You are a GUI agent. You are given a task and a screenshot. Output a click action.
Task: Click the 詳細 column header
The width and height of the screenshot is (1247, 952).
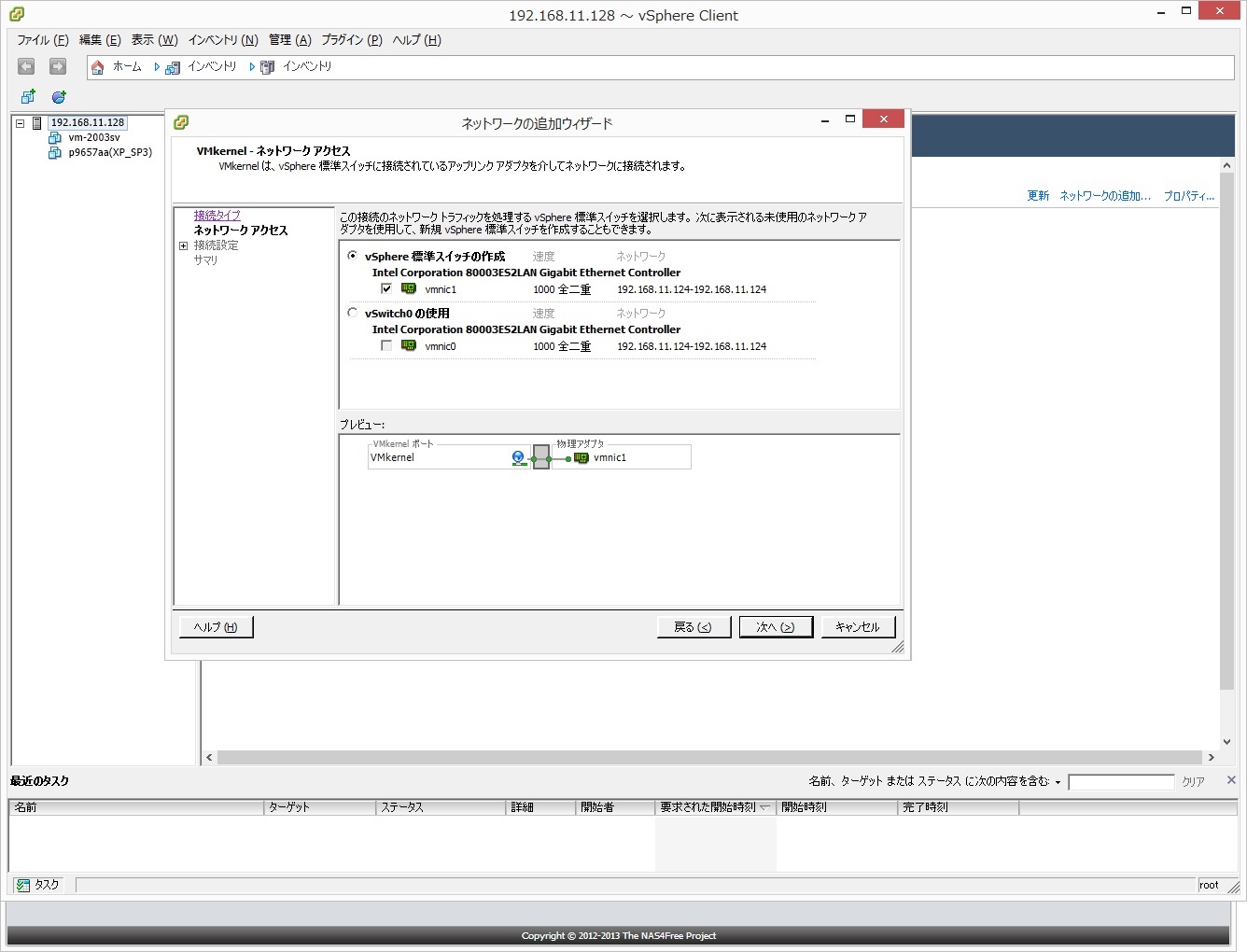pyautogui.click(x=541, y=807)
